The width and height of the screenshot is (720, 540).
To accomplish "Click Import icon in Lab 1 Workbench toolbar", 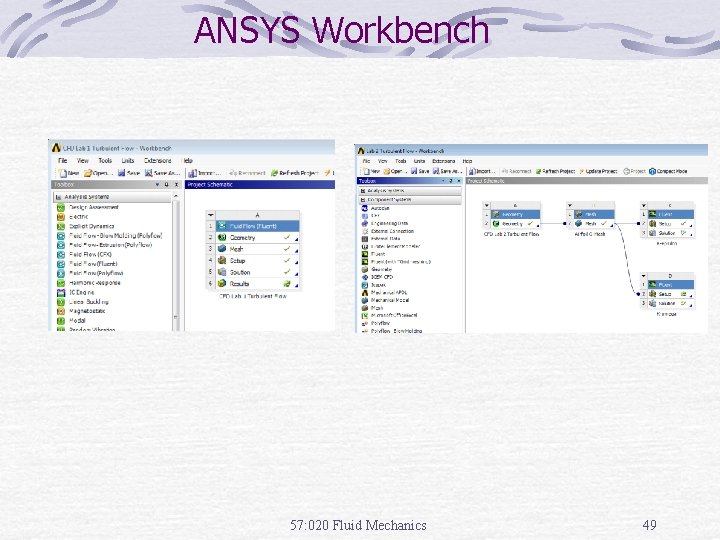I will coord(192,173).
